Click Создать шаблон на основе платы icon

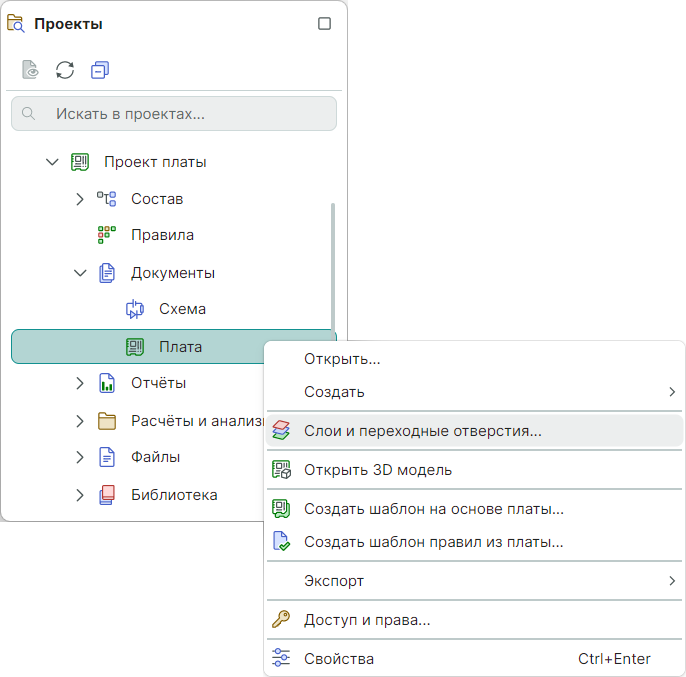click(x=281, y=509)
